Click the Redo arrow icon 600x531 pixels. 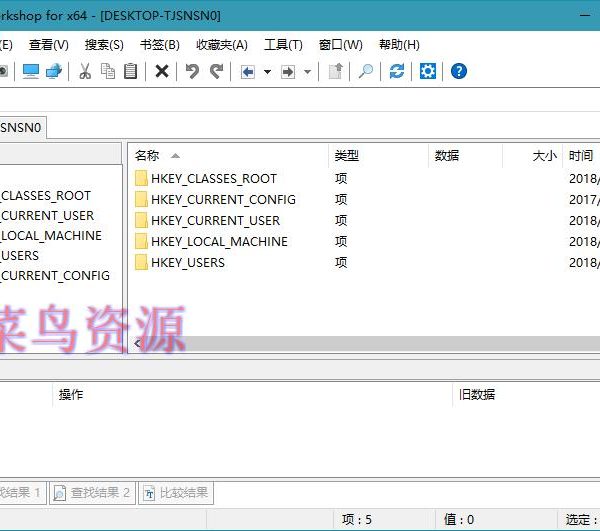(216, 71)
